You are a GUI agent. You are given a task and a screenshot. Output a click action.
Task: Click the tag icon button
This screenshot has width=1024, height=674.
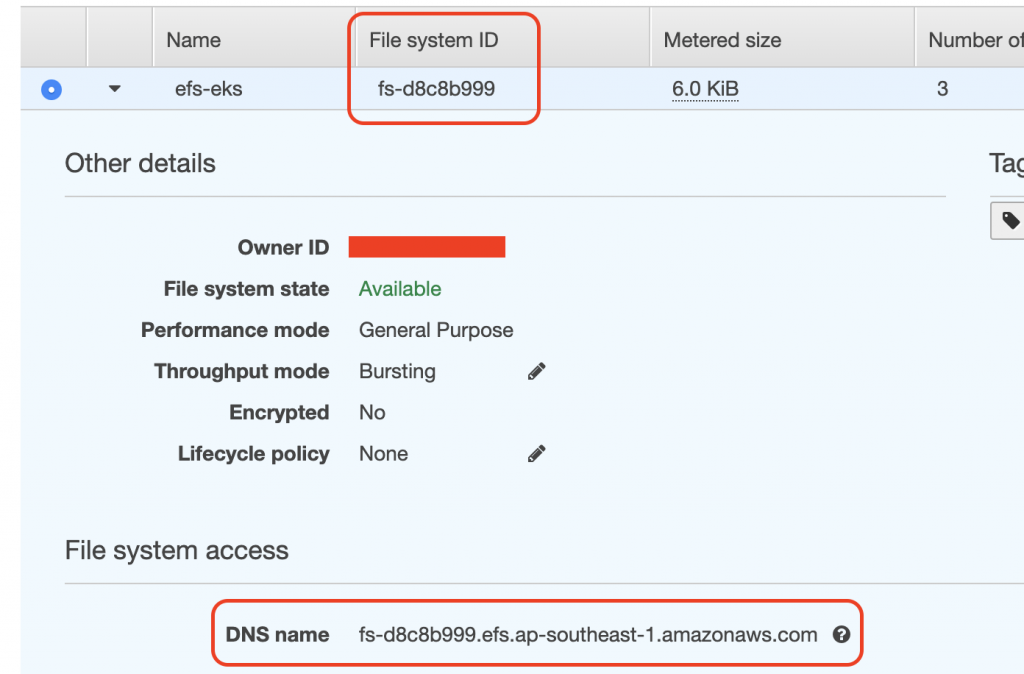(x=1008, y=221)
